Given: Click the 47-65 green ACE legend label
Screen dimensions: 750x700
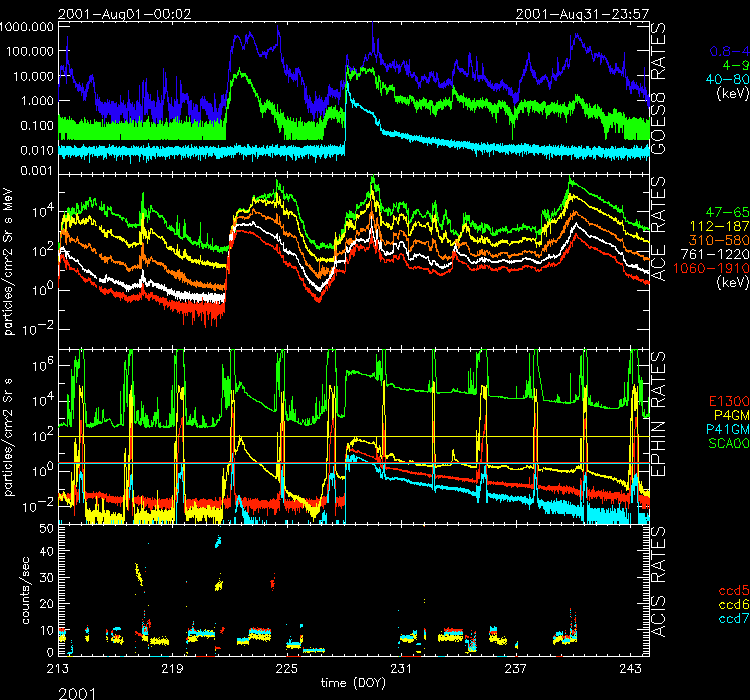Looking at the screenshot, I should pyautogui.click(x=722, y=215).
